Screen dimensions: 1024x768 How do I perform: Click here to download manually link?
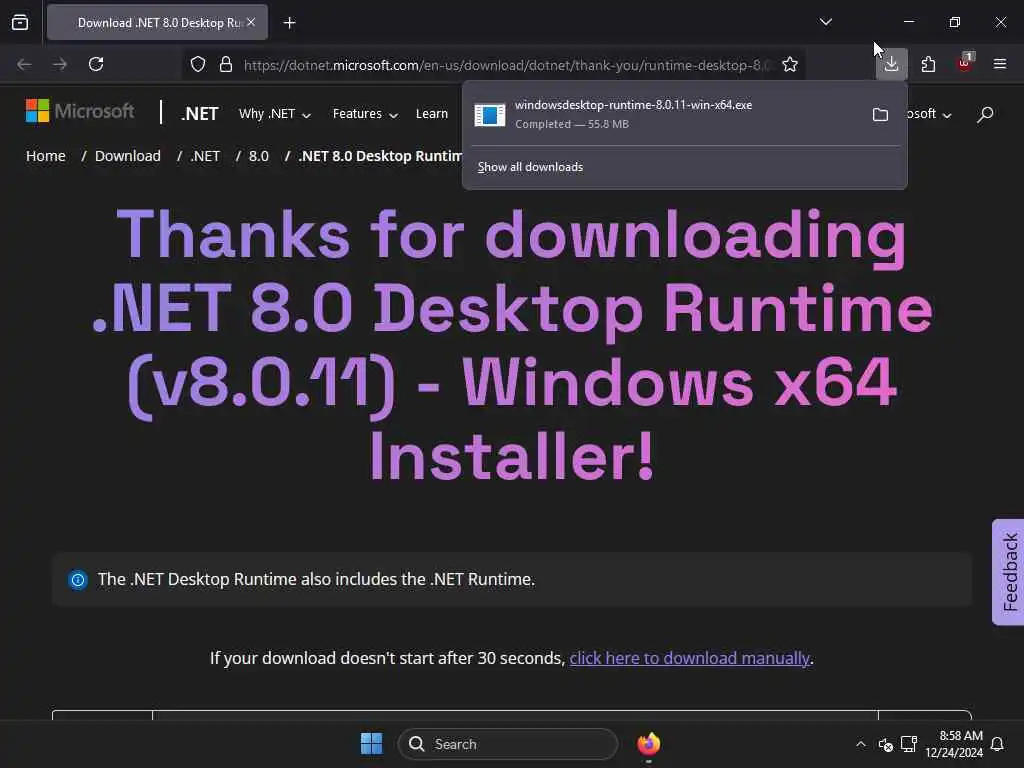tap(689, 658)
